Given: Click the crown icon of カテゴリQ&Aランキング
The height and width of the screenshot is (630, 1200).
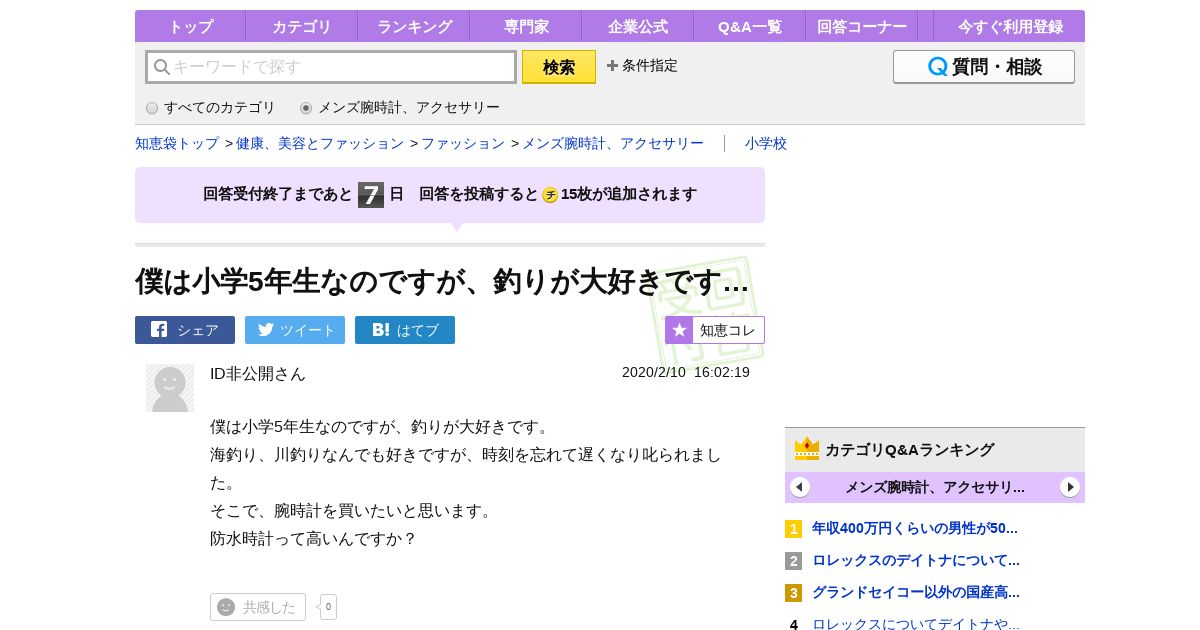Looking at the screenshot, I should 807,449.
